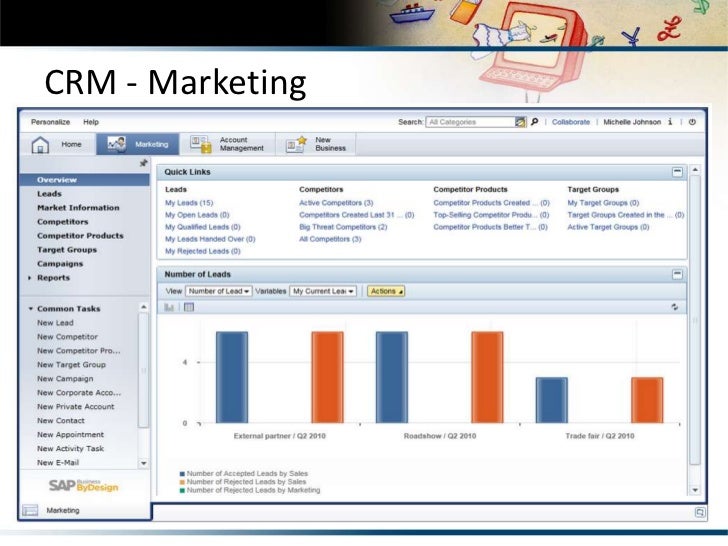
Task: Open Market Information view
Action: [78, 208]
